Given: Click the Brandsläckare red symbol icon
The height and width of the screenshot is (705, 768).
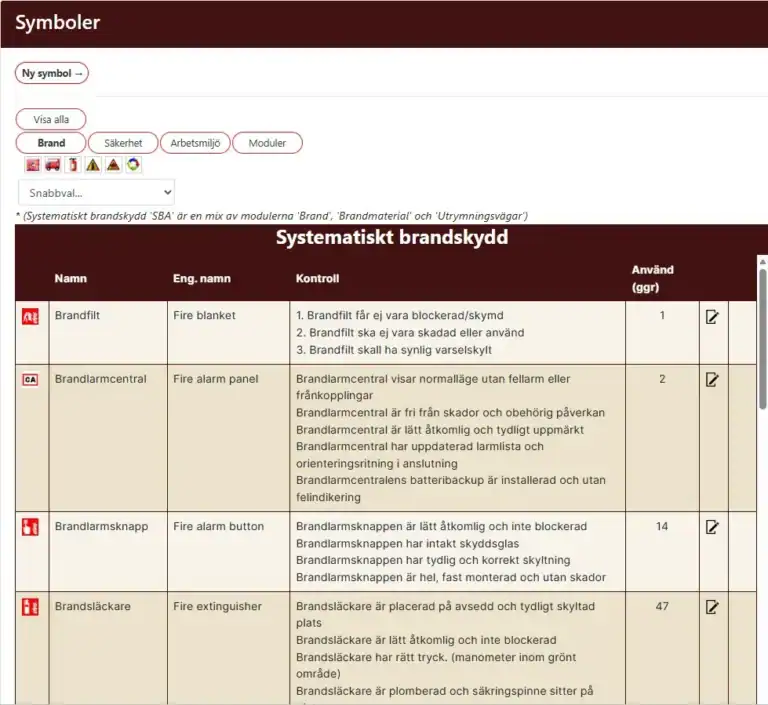Looking at the screenshot, I should pos(30,607).
